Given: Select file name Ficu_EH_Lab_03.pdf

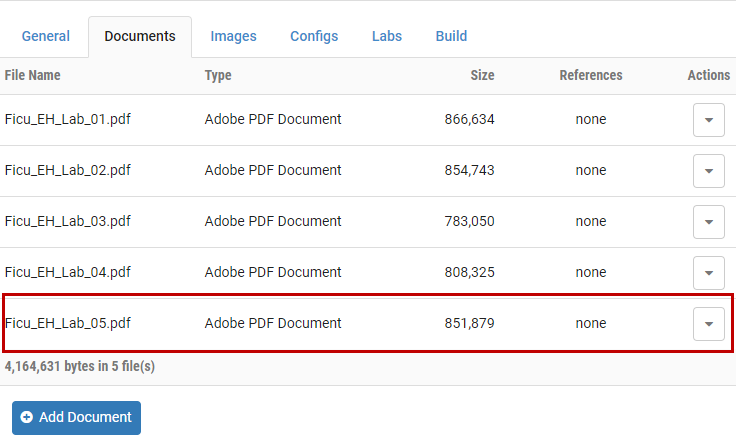Looking at the screenshot, I should click(68, 221).
